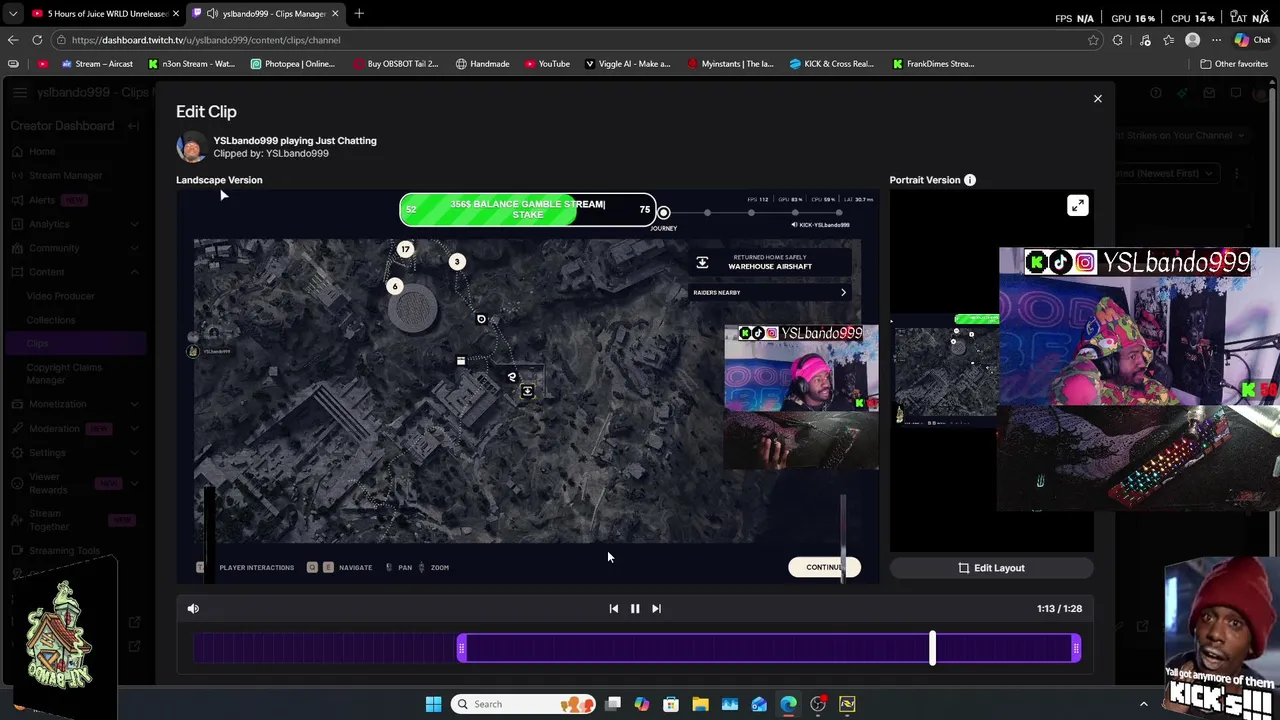The width and height of the screenshot is (1280, 720).
Task: Show hidden system tray icons
Action: click(1144, 704)
